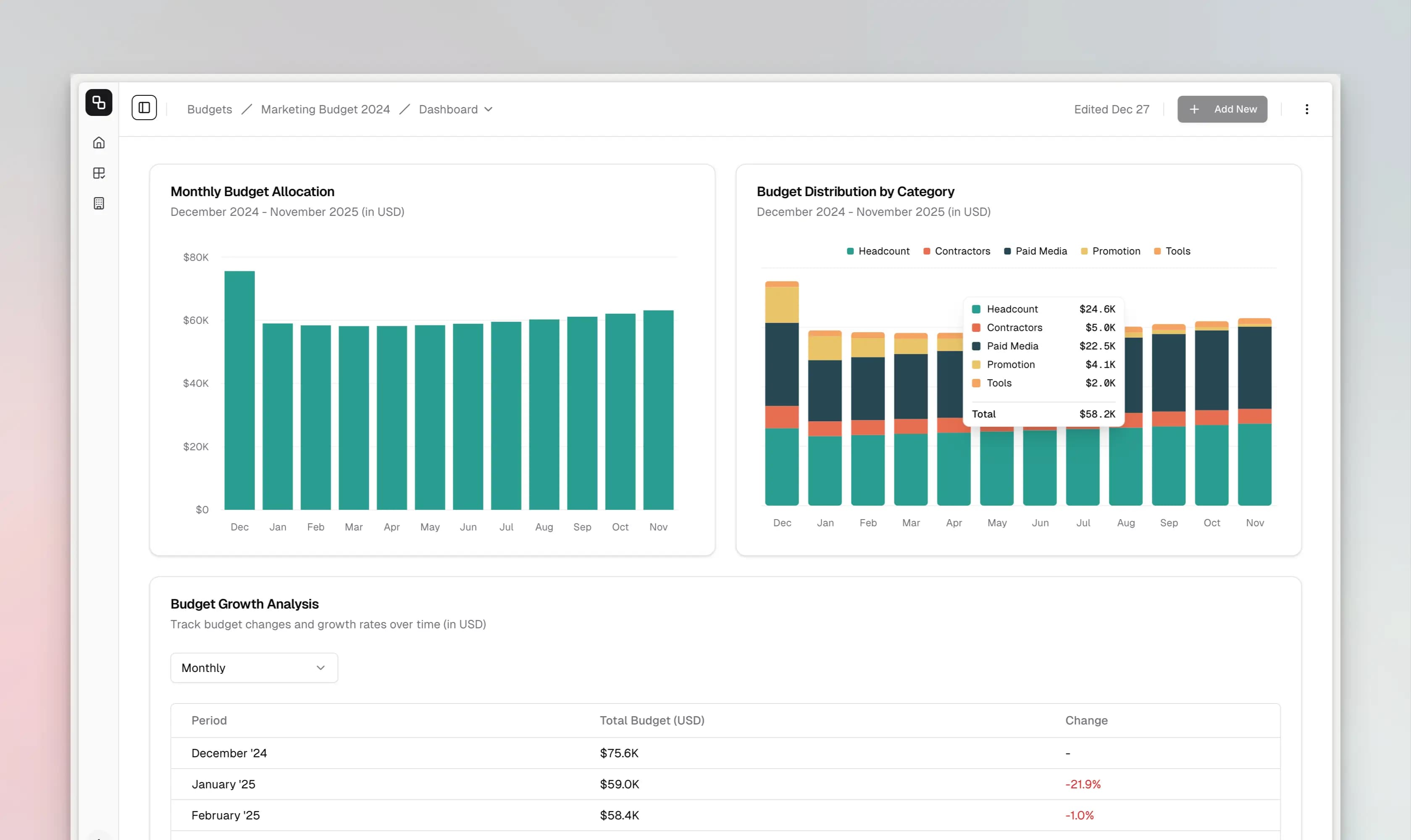The height and width of the screenshot is (840, 1411).
Task: Click the breadcrumb home Budgets icon
Action: click(209, 109)
